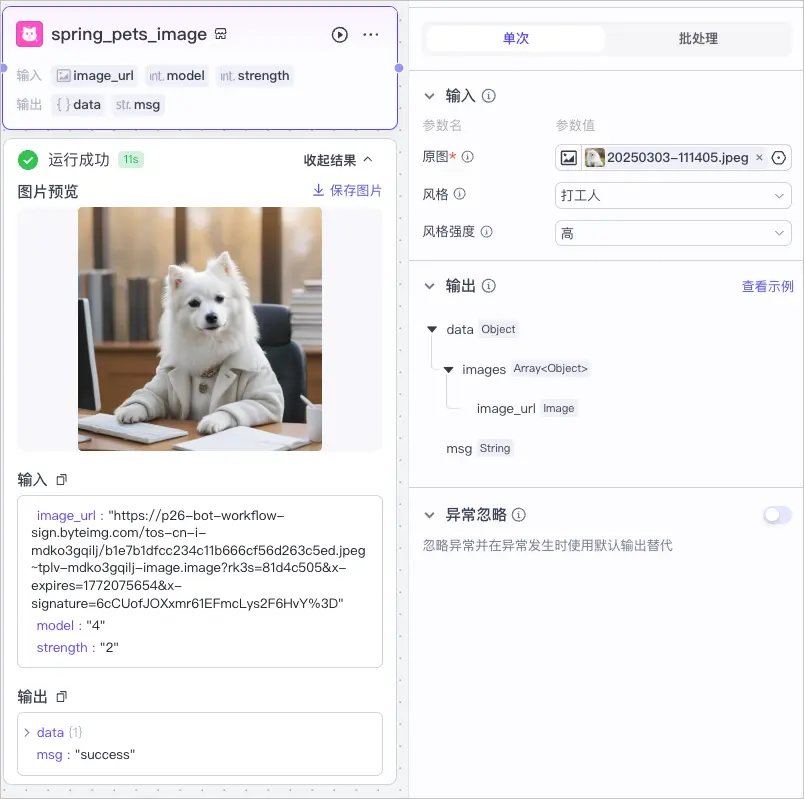Show info tooltip for 风格强度 parameter
The image size is (804, 799).
[x=487, y=232]
